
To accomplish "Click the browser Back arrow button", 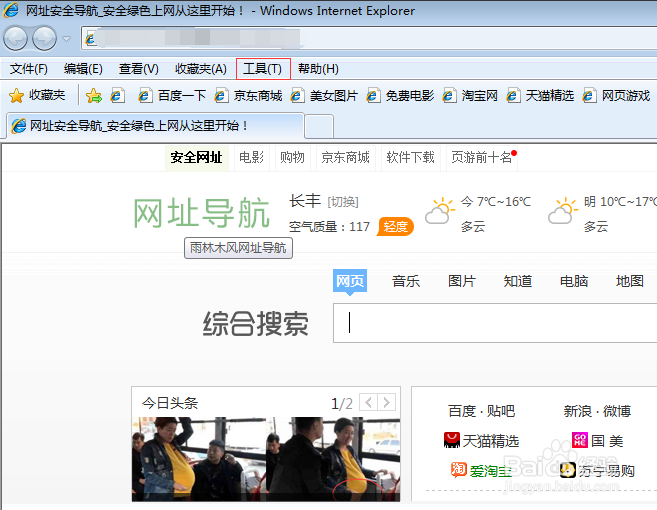I will (x=15, y=39).
